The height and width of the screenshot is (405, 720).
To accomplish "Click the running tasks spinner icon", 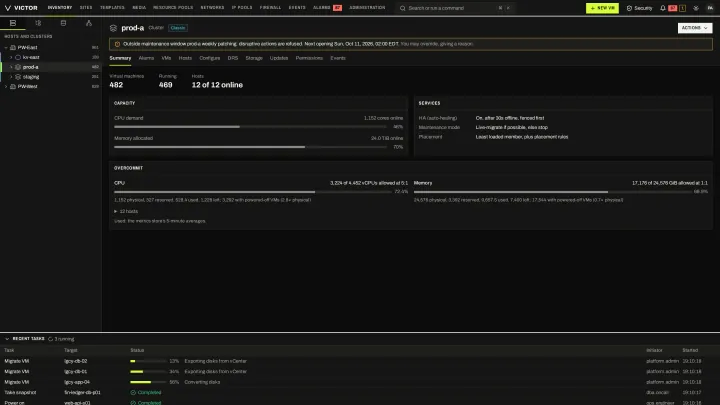I will (51, 339).
